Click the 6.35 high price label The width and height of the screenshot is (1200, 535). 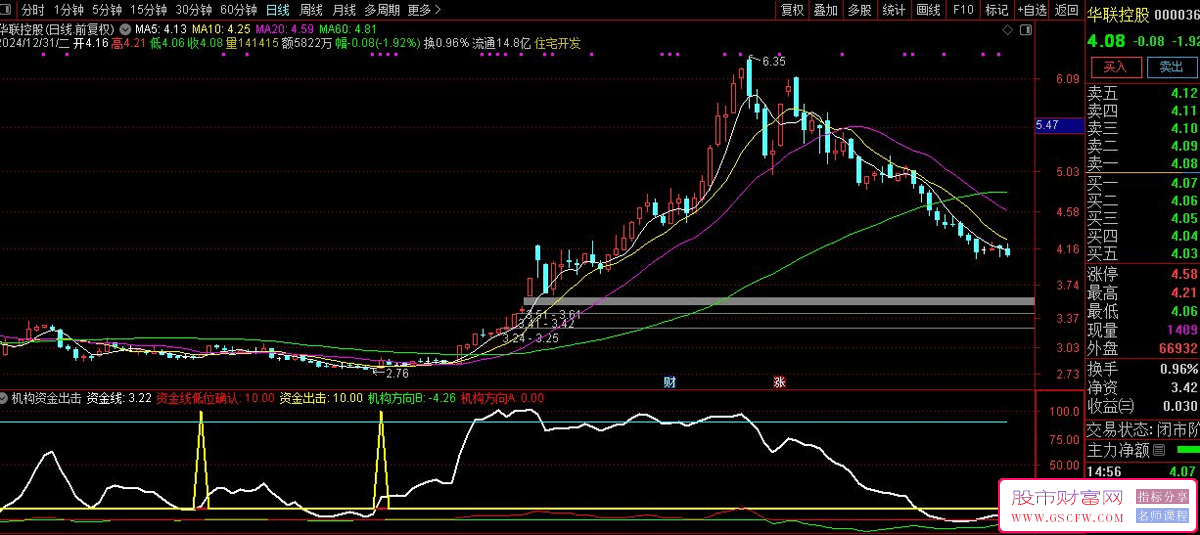tap(774, 61)
